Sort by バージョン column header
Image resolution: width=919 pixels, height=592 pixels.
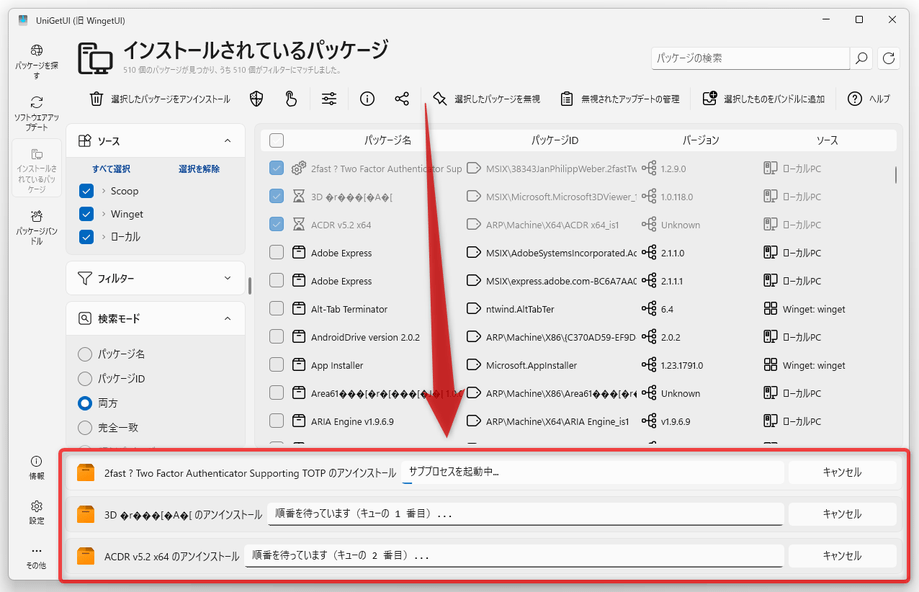700,141
